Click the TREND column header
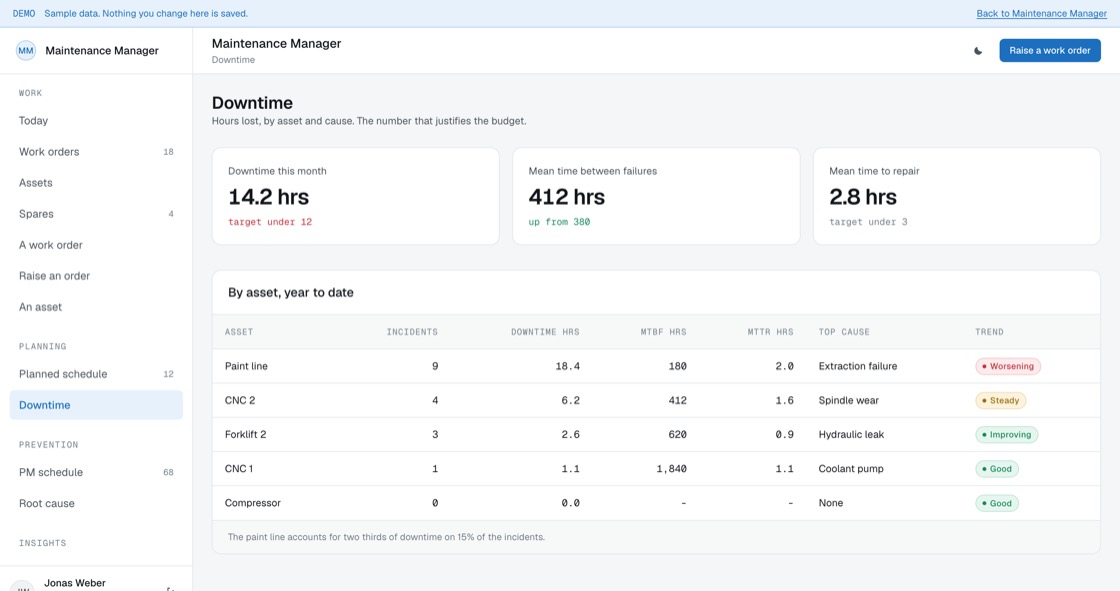Image resolution: width=1120 pixels, height=591 pixels. pyautogui.click(x=989, y=332)
